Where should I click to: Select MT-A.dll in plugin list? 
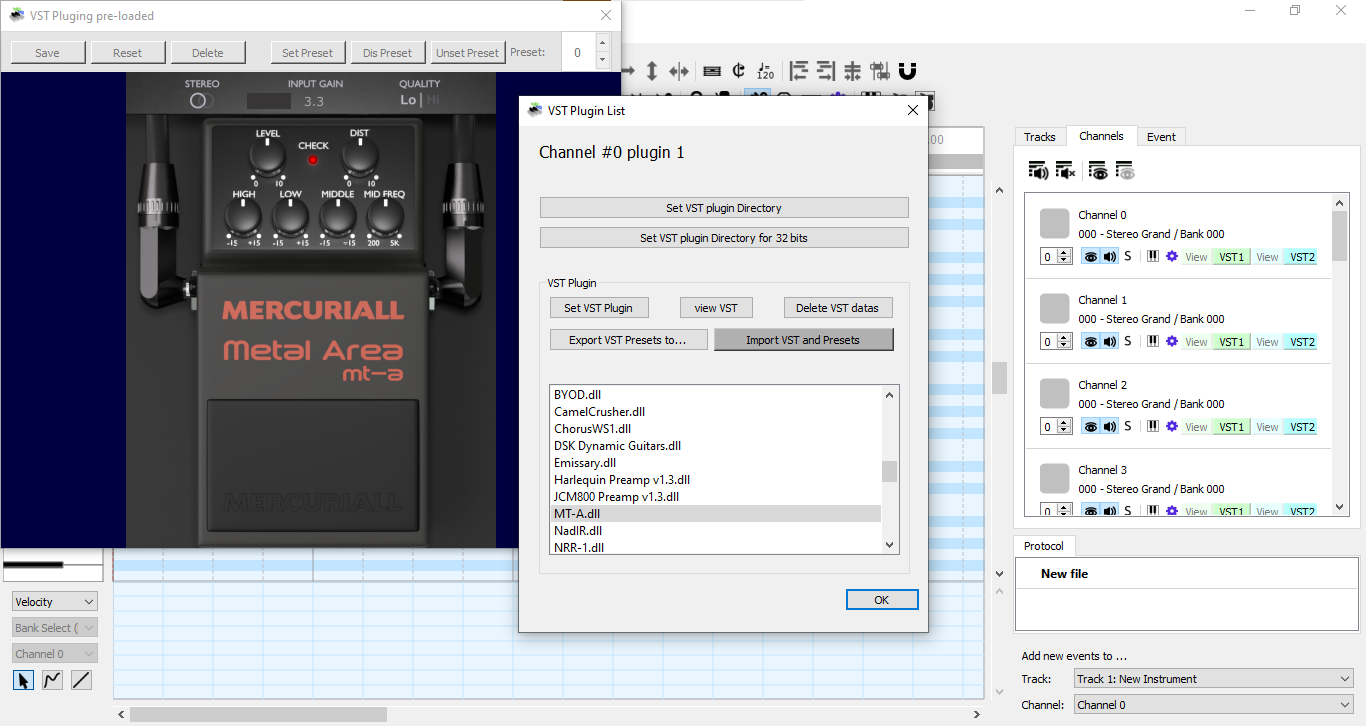715,513
